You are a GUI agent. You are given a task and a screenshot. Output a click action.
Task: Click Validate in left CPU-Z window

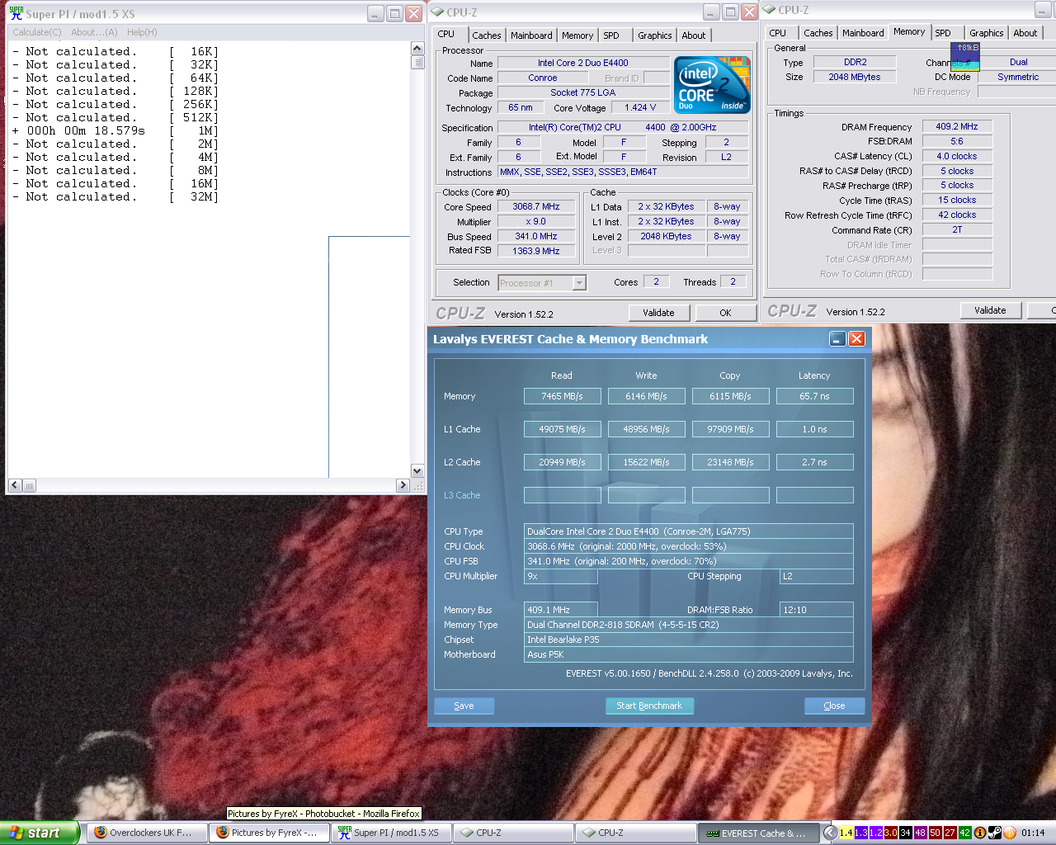658,312
